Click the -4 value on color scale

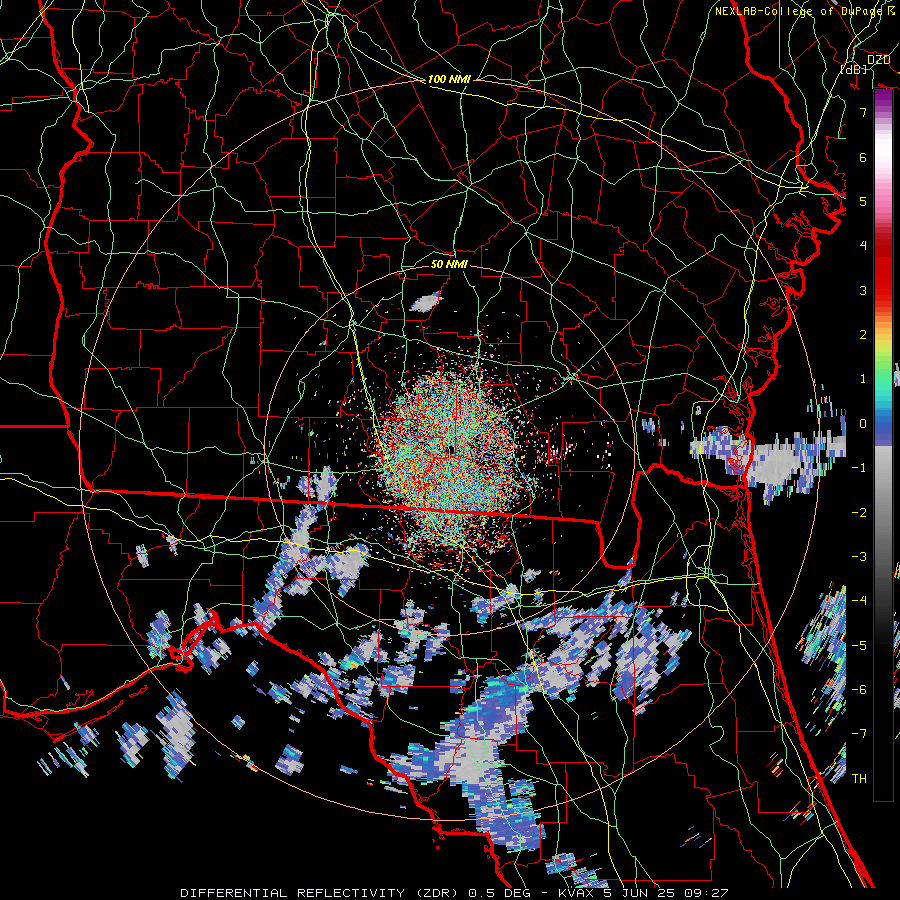pos(859,601)
